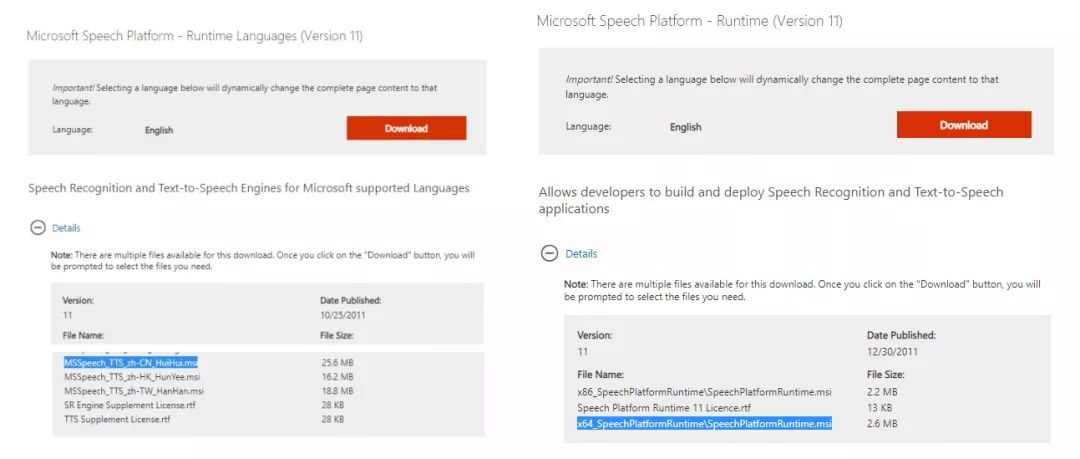1080x459 pixels.
Task: Open Details link on Runtime Languages page
Action: pos(66,228)
